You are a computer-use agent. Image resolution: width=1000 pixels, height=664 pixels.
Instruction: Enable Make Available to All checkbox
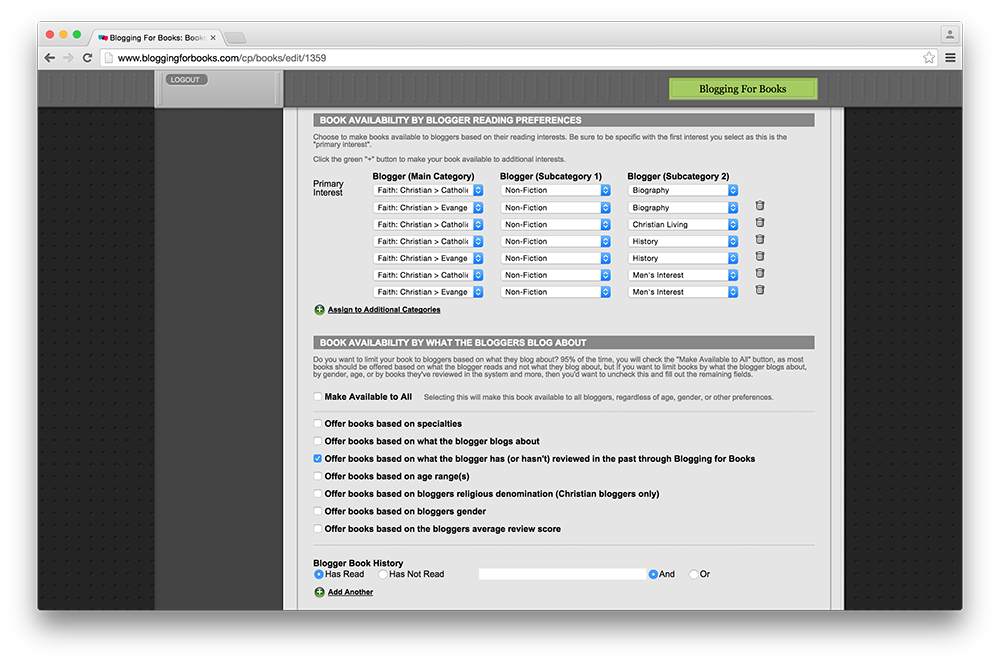318,397
